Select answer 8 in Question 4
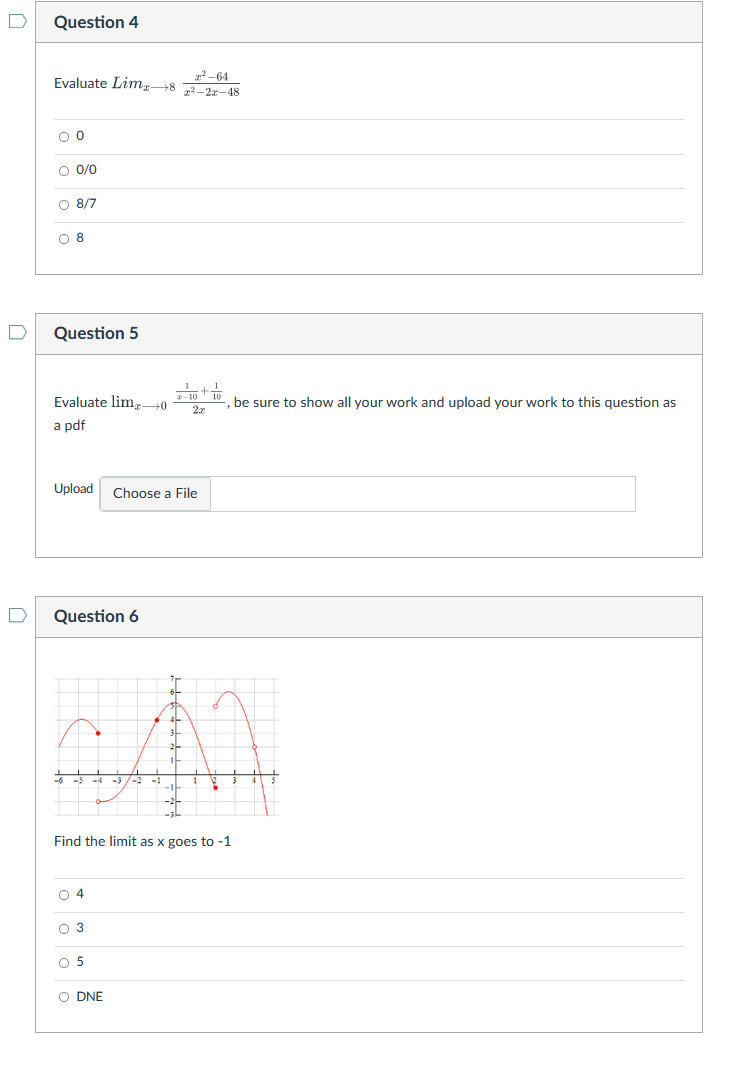 point(62,237)
